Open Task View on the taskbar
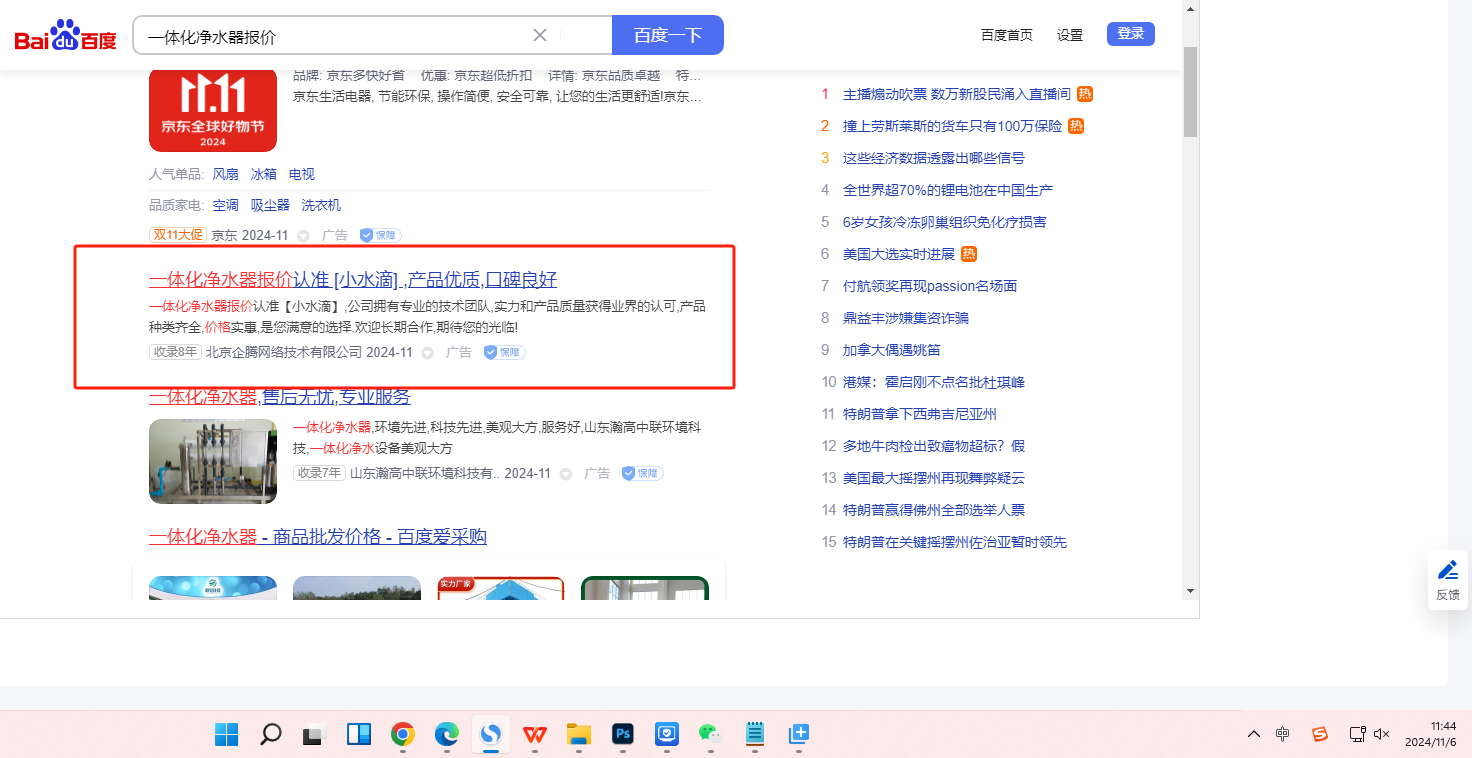1472x758 pixels. 315,735
